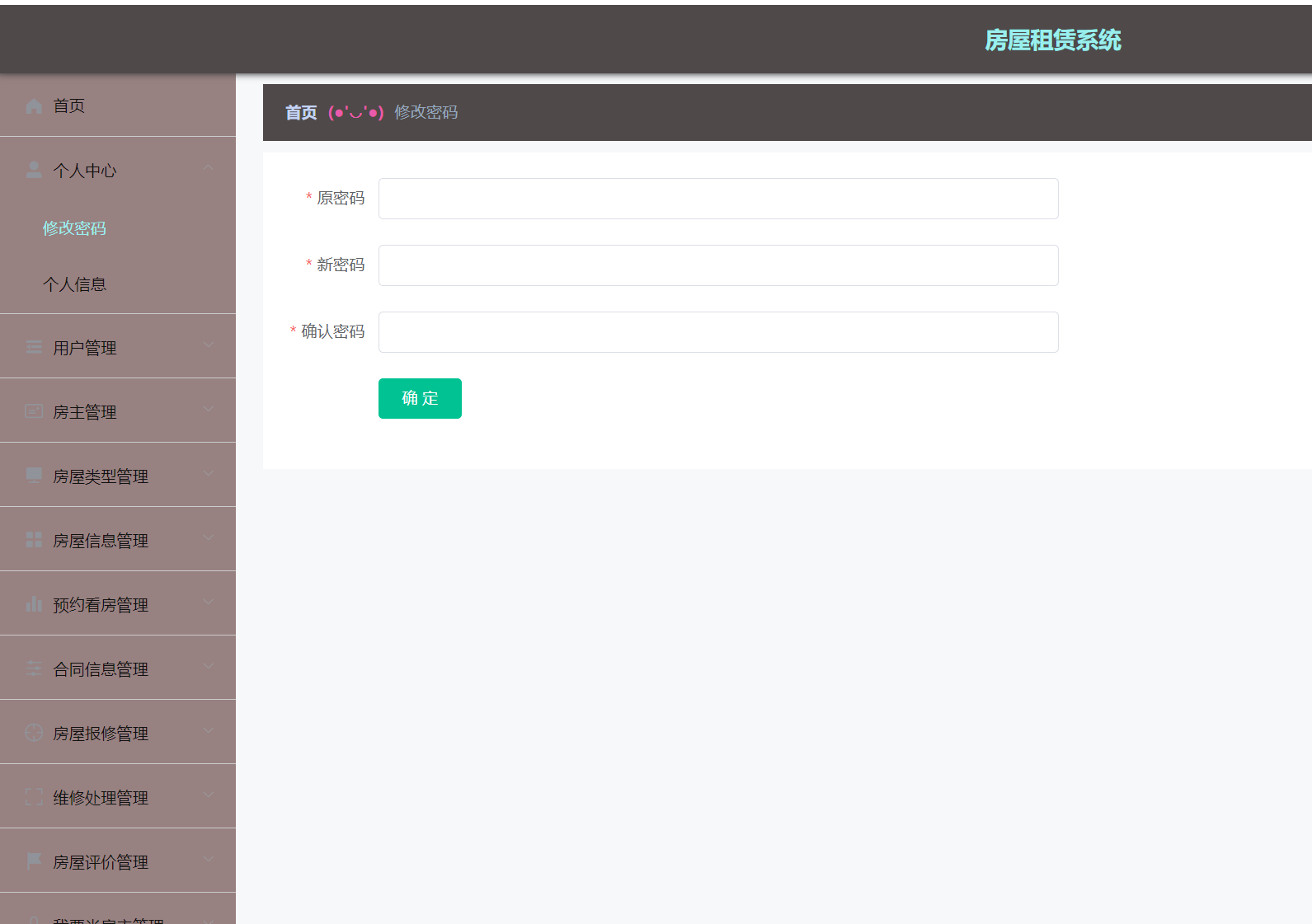This screenshot has width=1312, height=924.
Task: Click 修改密码 in the breadcrumb
Action: 426,112
